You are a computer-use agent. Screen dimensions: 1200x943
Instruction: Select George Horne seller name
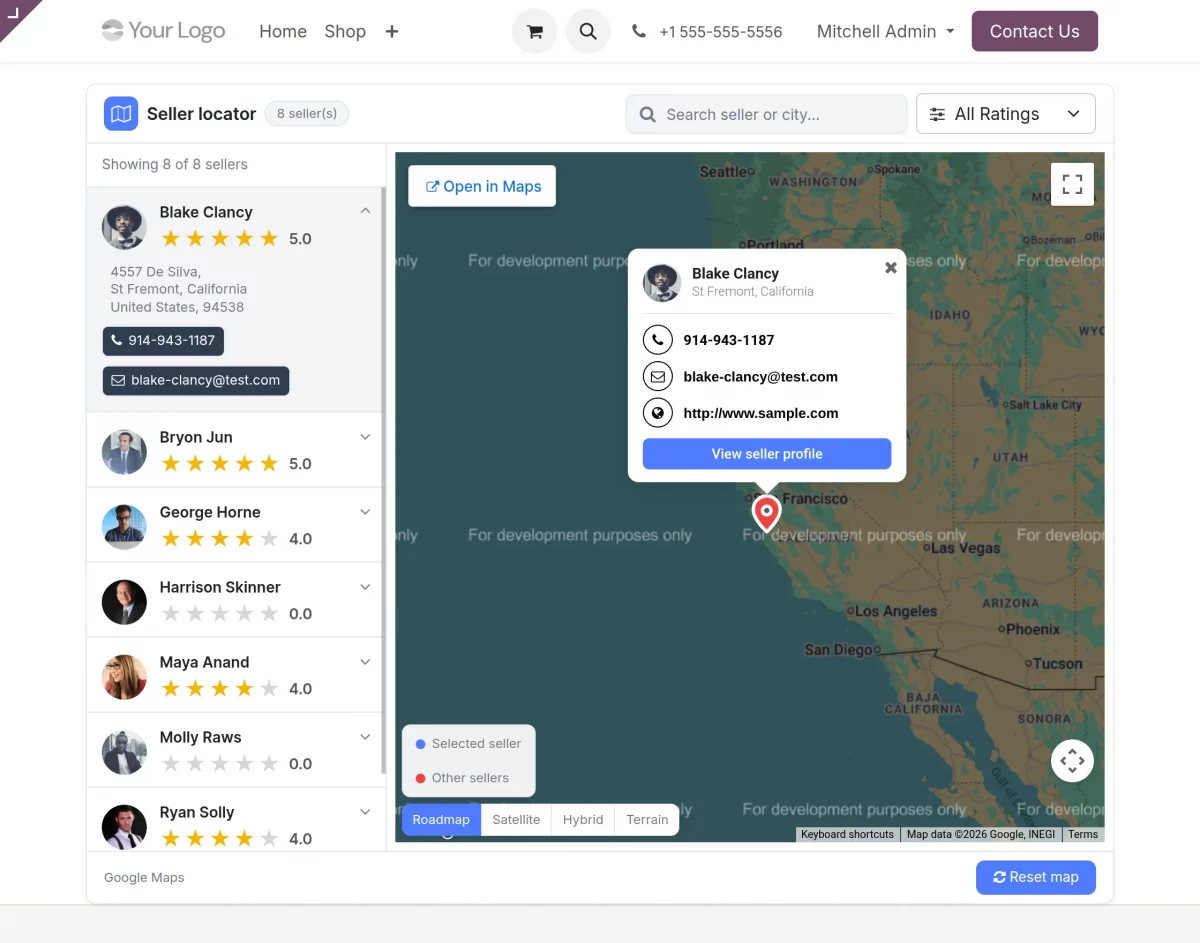click(210, 512)
